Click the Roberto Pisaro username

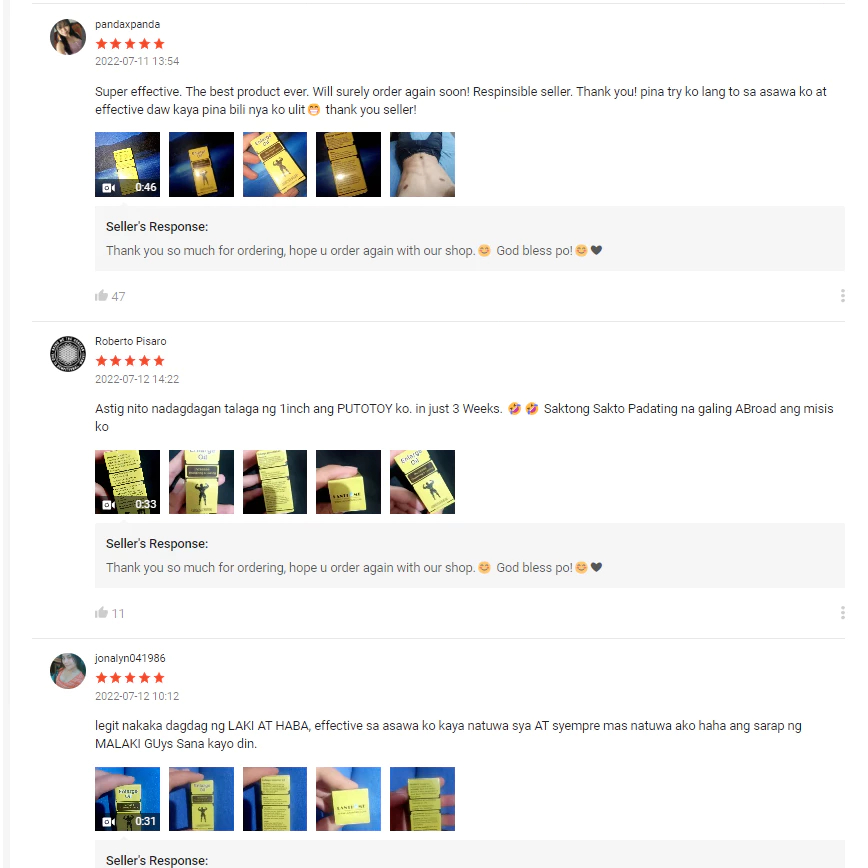(131, 341)
